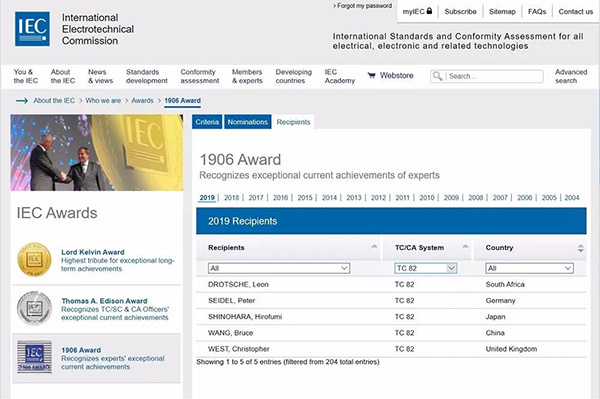Open the TC/CA System filter dropdown

pos(426,268)
